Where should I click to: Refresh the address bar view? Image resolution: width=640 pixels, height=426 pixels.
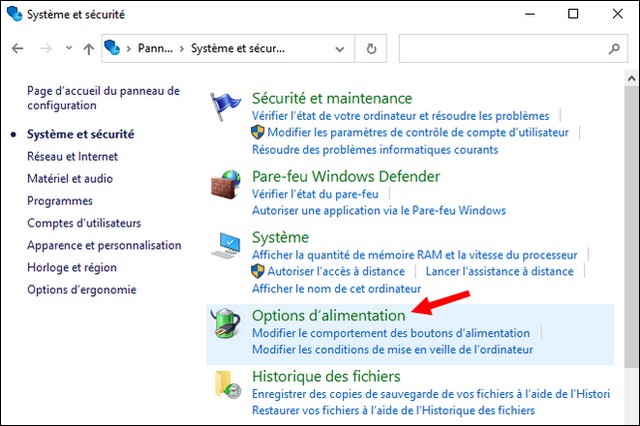(x=371, y=49)
